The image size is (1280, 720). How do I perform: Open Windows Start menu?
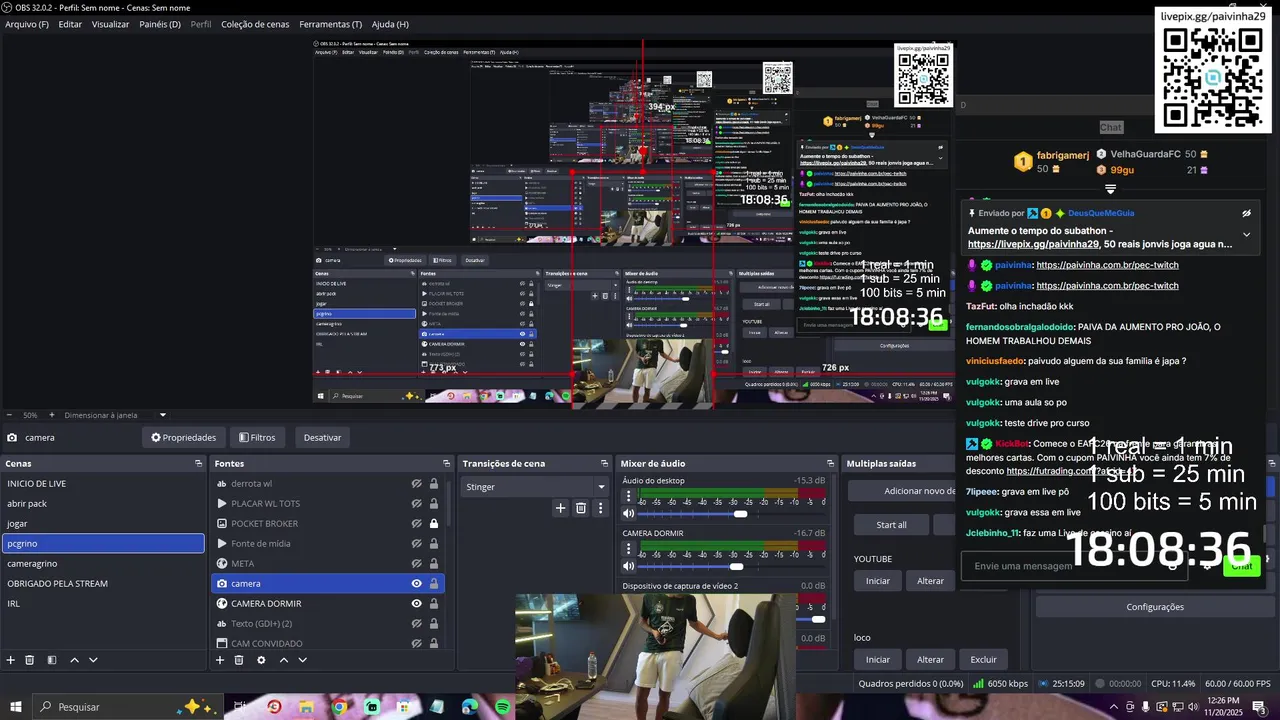[15, 707]
